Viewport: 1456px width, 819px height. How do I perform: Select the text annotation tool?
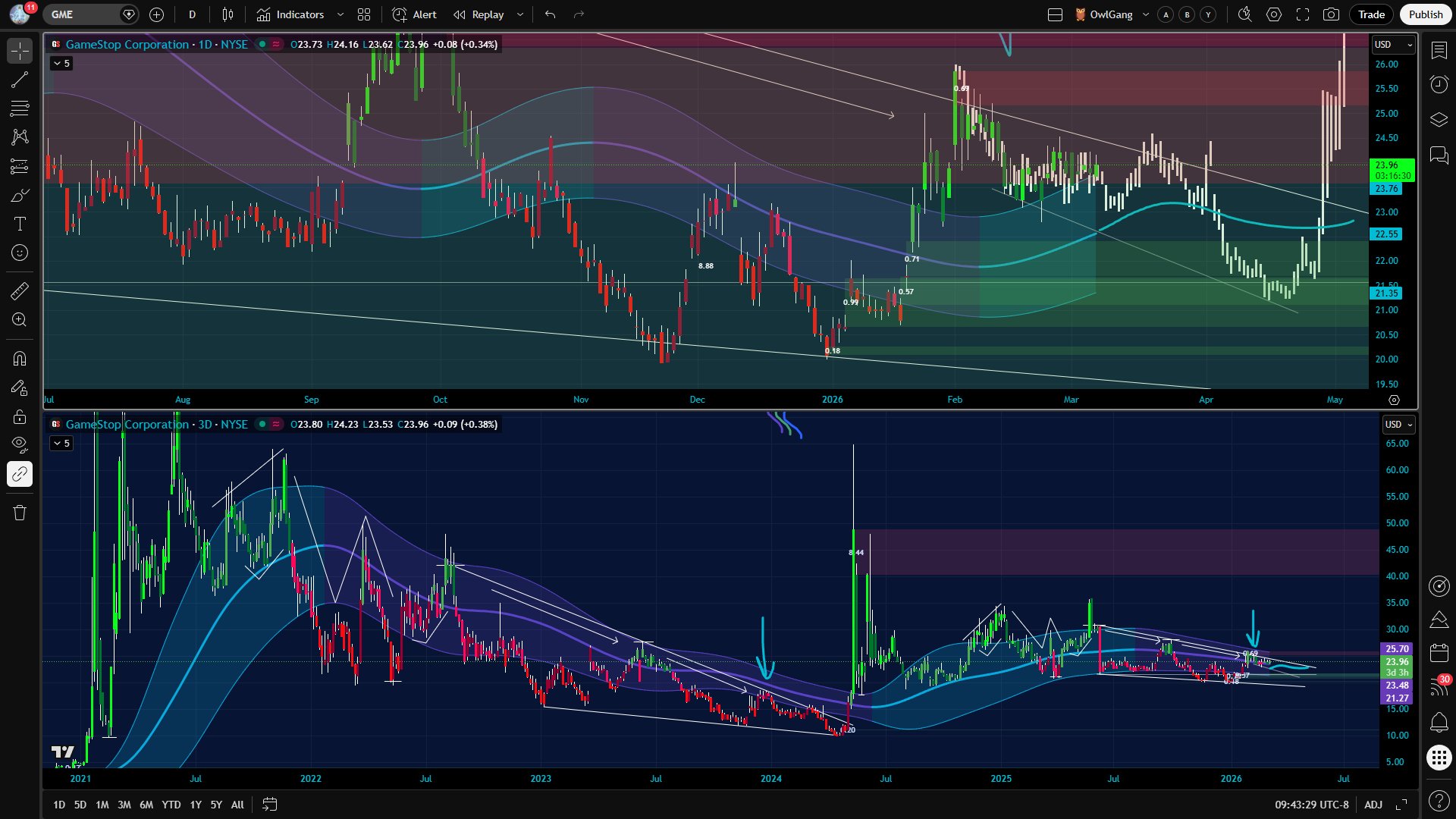pos(20,224)
